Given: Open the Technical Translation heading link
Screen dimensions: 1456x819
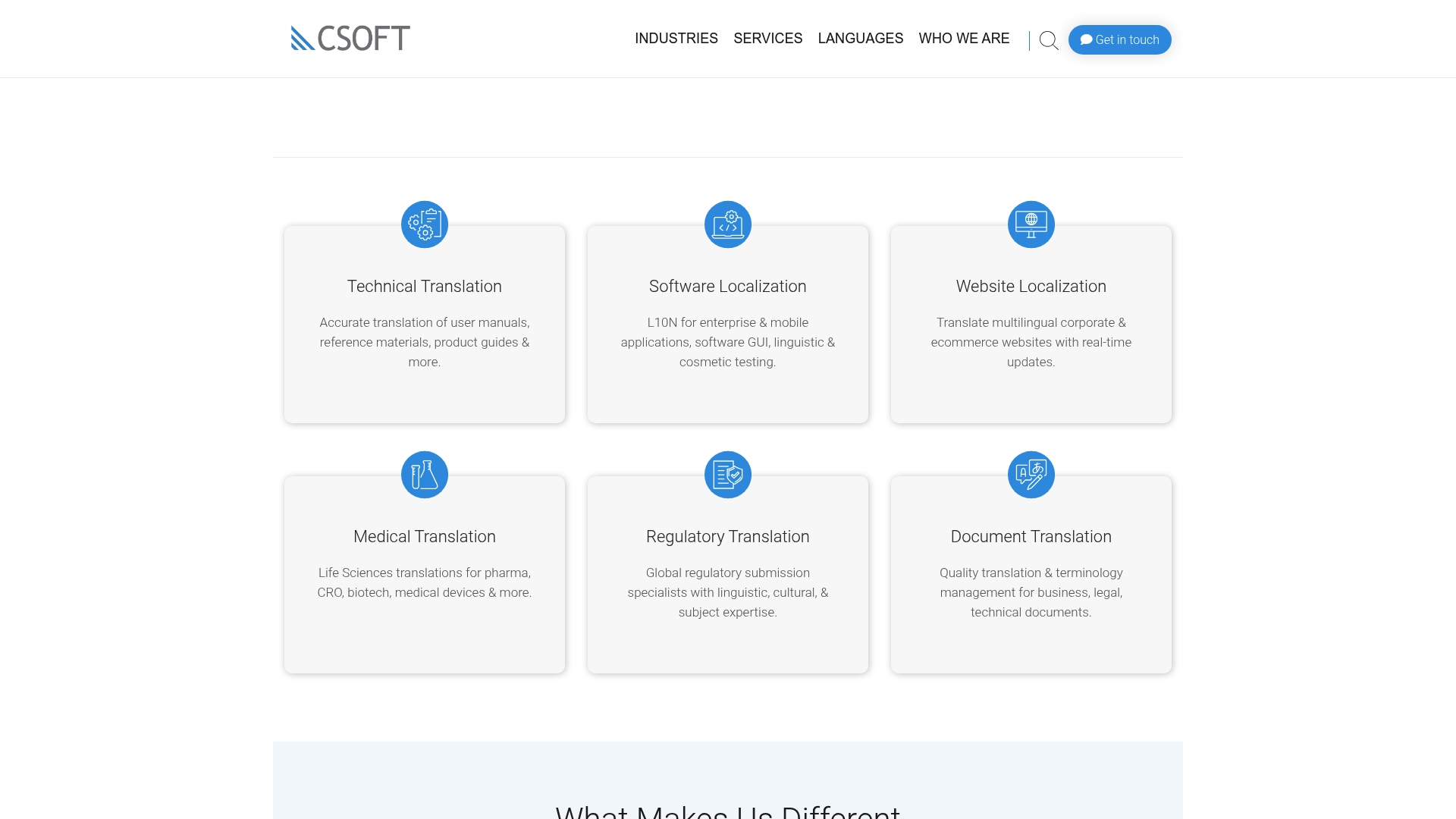Looking at the screenshot, I should coord(424,287).
